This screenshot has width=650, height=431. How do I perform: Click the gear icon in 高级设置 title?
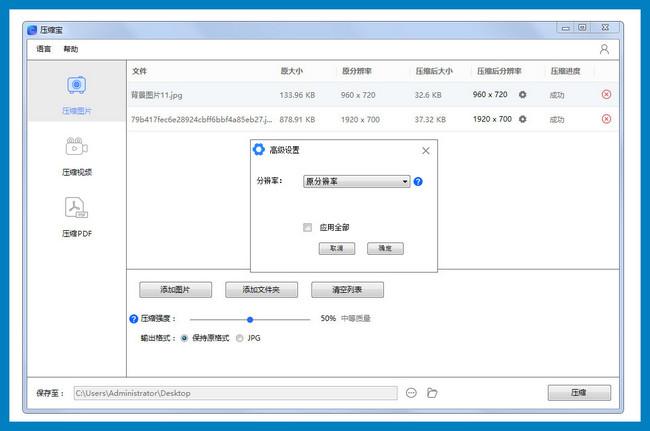(259, 150)
